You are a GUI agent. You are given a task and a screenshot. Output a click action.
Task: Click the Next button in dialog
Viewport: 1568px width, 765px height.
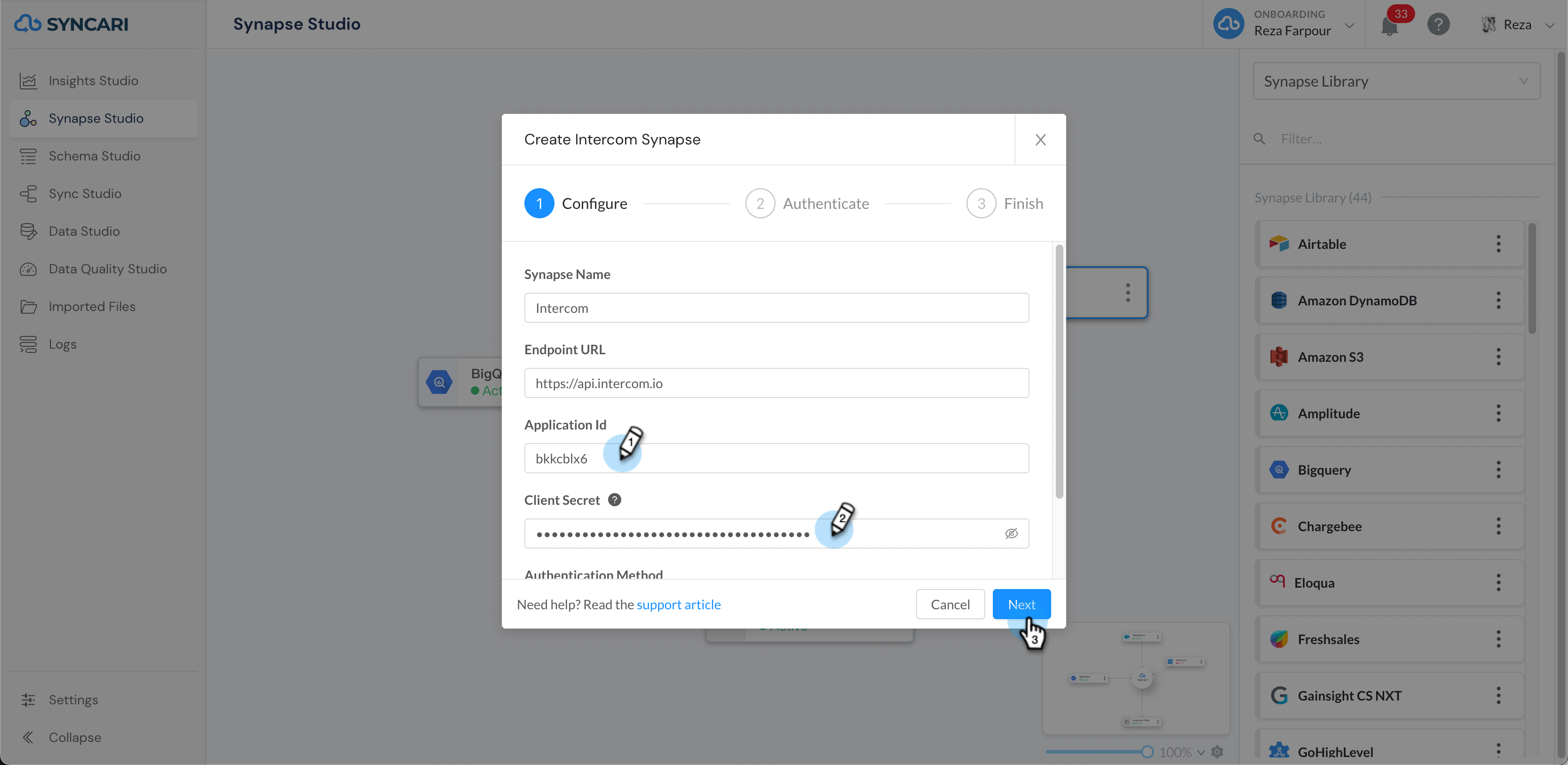tap(1021, 604)
